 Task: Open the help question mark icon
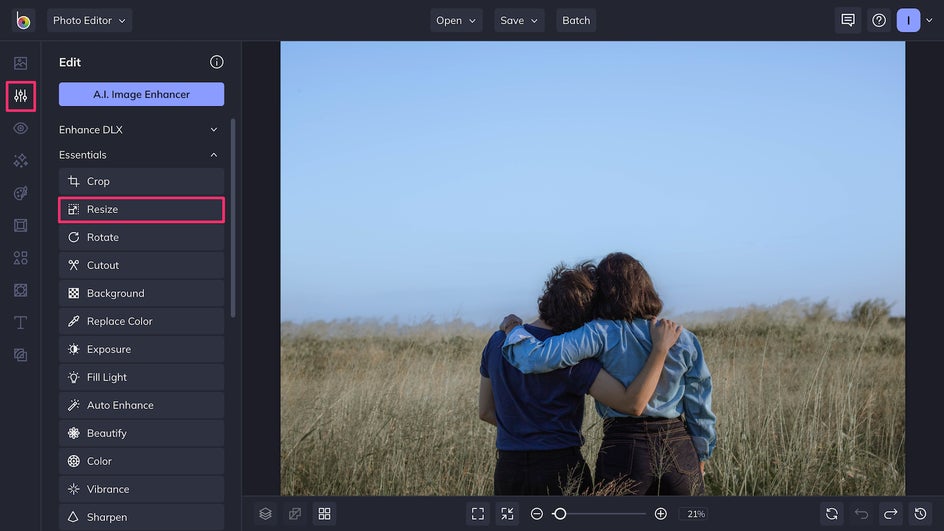click(x=879, y=20)
